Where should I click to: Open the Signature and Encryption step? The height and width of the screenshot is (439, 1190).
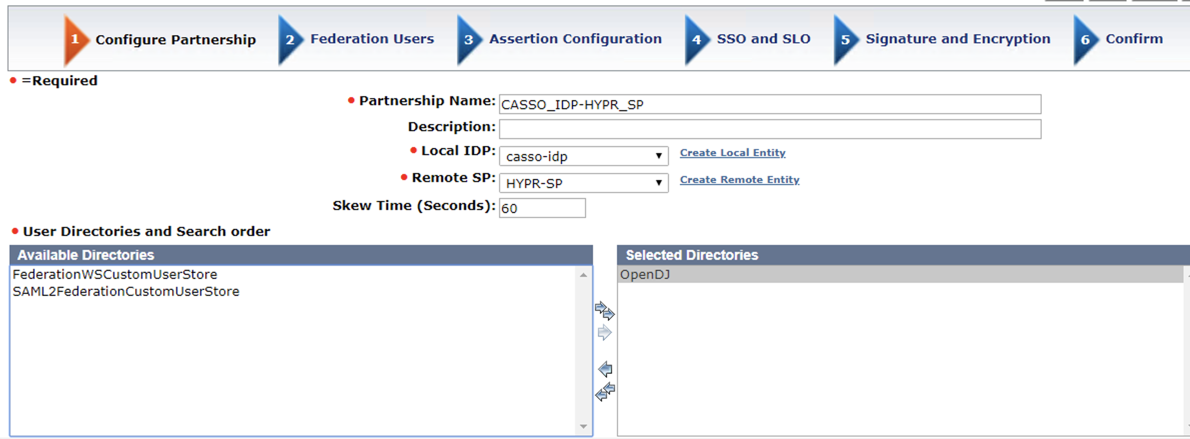tap(958, 39)
